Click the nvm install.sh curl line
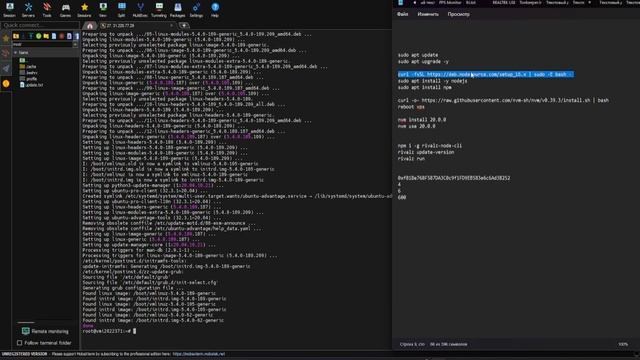This screenshot has width=640, height=360. tap(503, 100)
